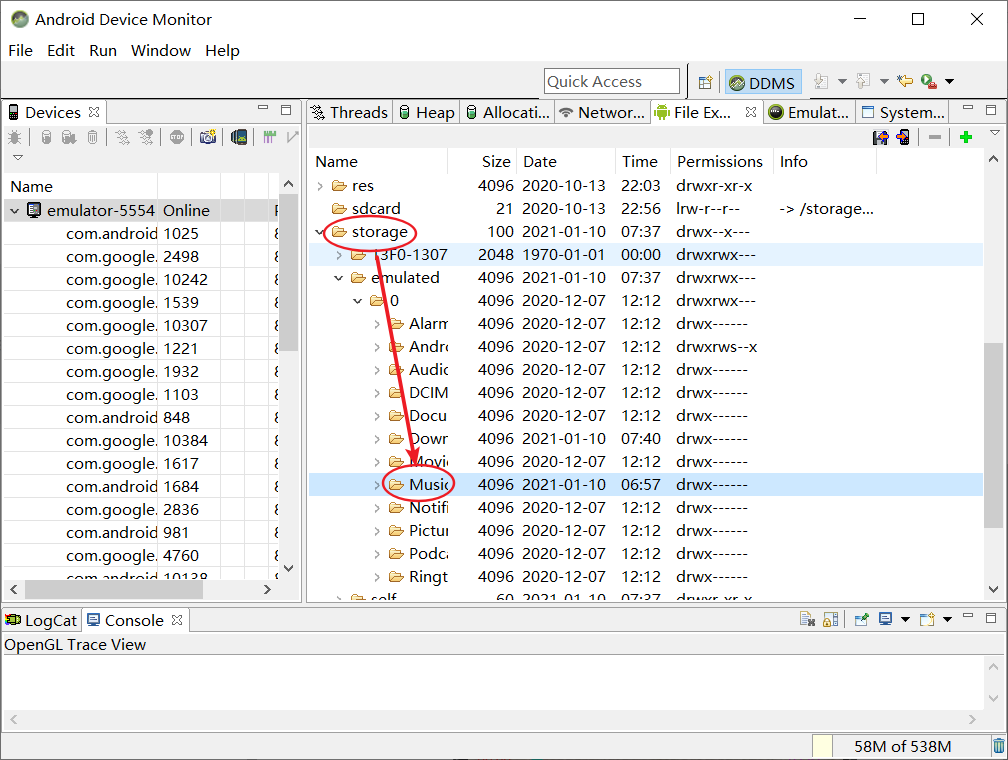Switch to the LogCat tab

click(42, 620)
